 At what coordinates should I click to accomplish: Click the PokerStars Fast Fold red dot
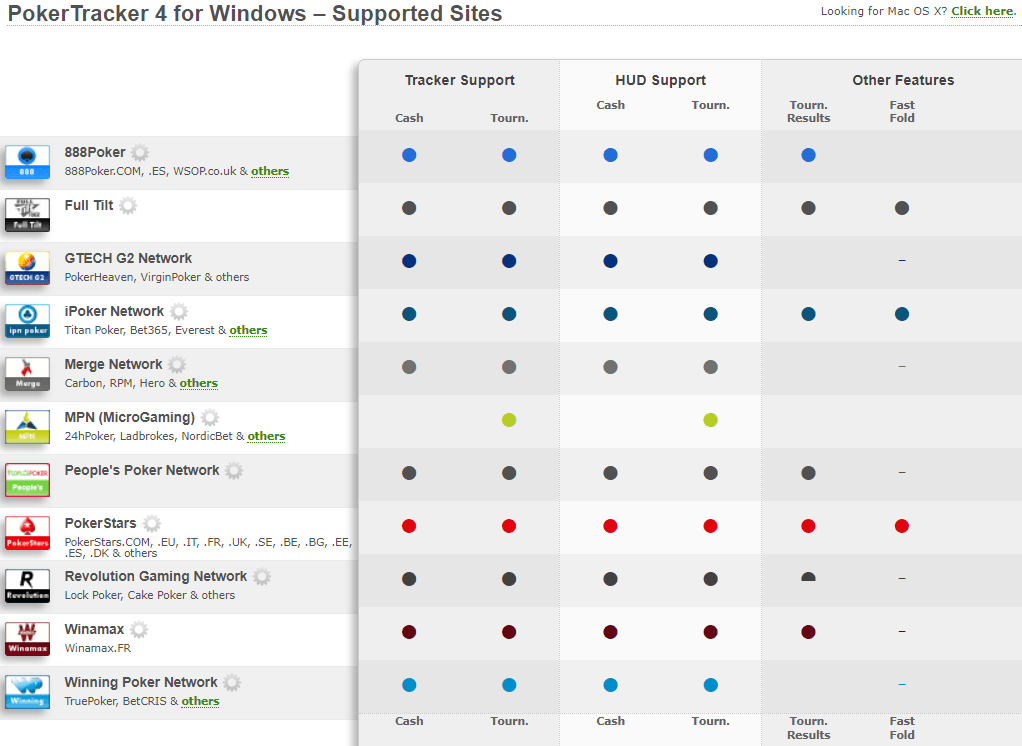pos(902,526)
